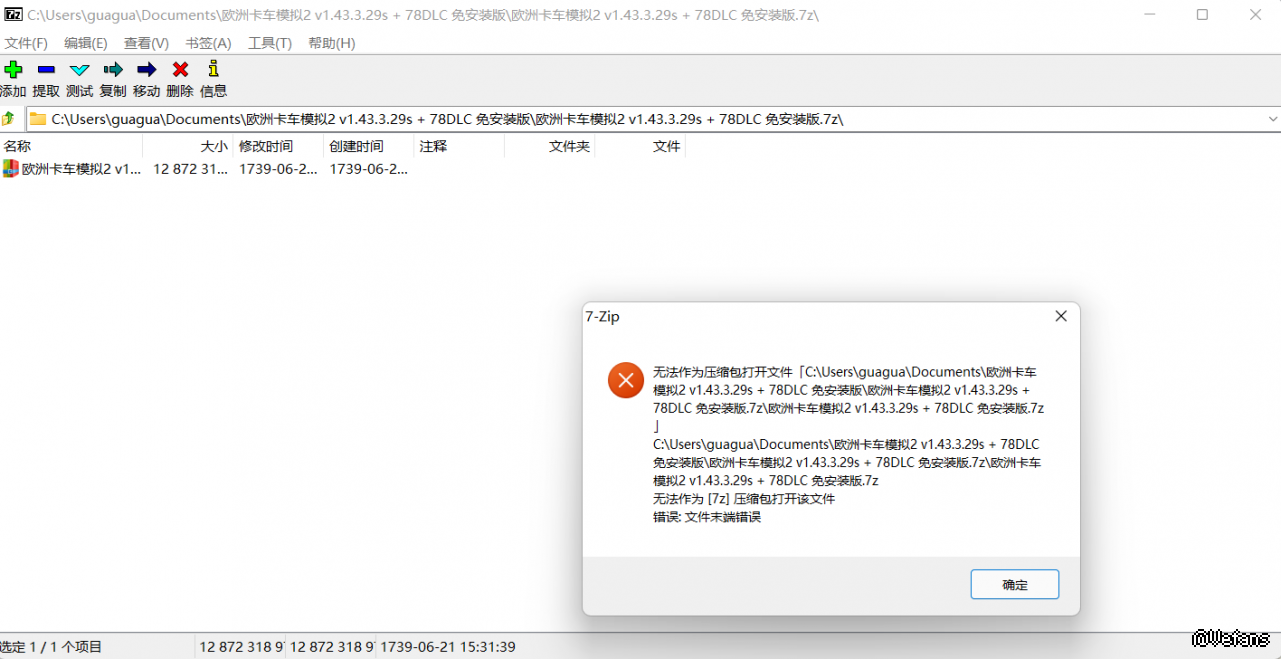Click the Copy (复制) arrow icon
The image size is (1281, 659).
pyautogui.click(x=113, y=69)
